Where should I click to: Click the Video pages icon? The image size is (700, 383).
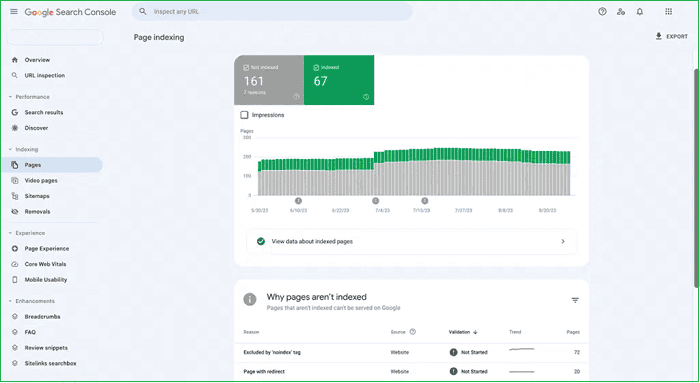coord(15,180)
